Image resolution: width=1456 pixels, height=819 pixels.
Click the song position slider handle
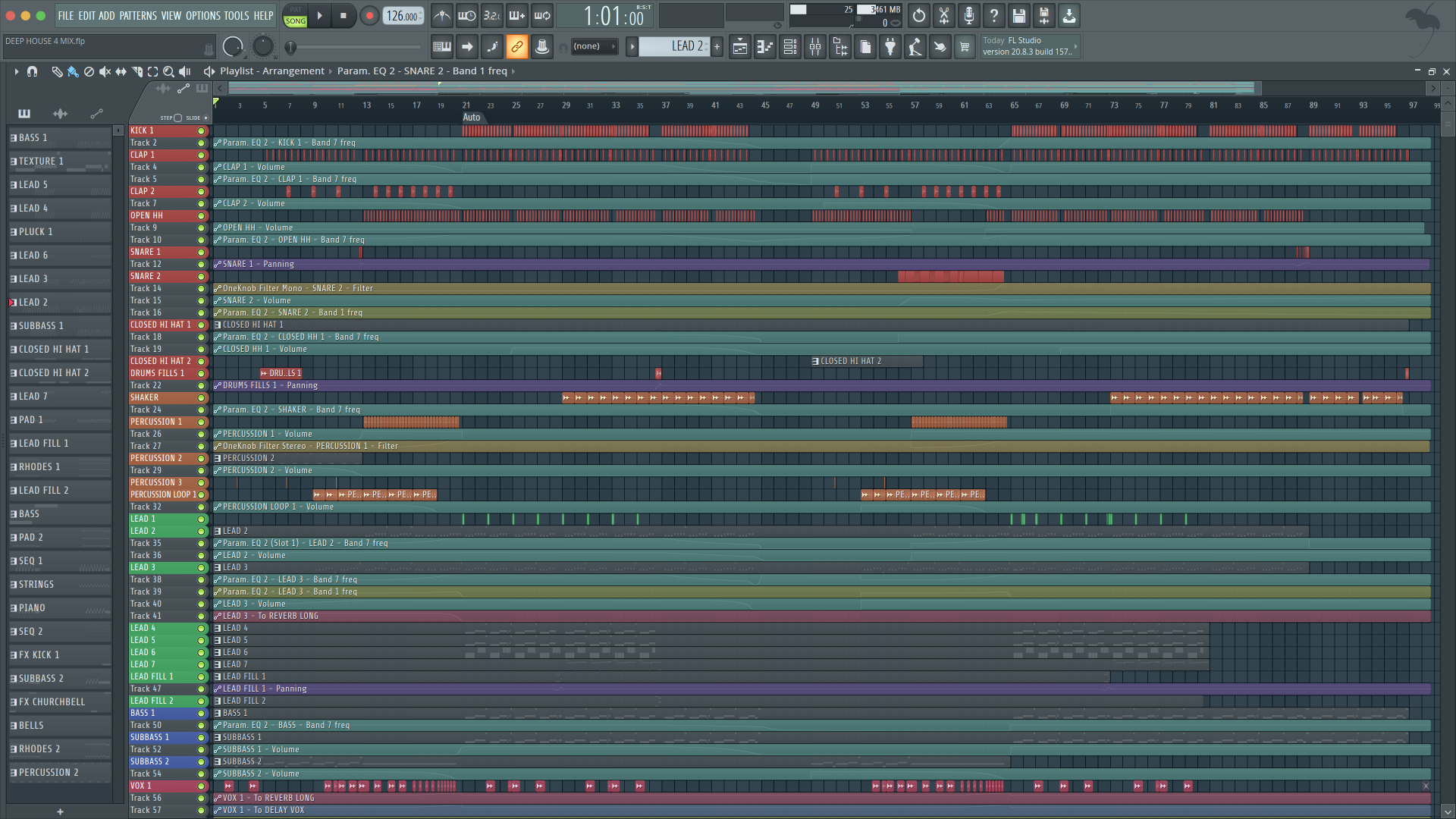point(290,47)
